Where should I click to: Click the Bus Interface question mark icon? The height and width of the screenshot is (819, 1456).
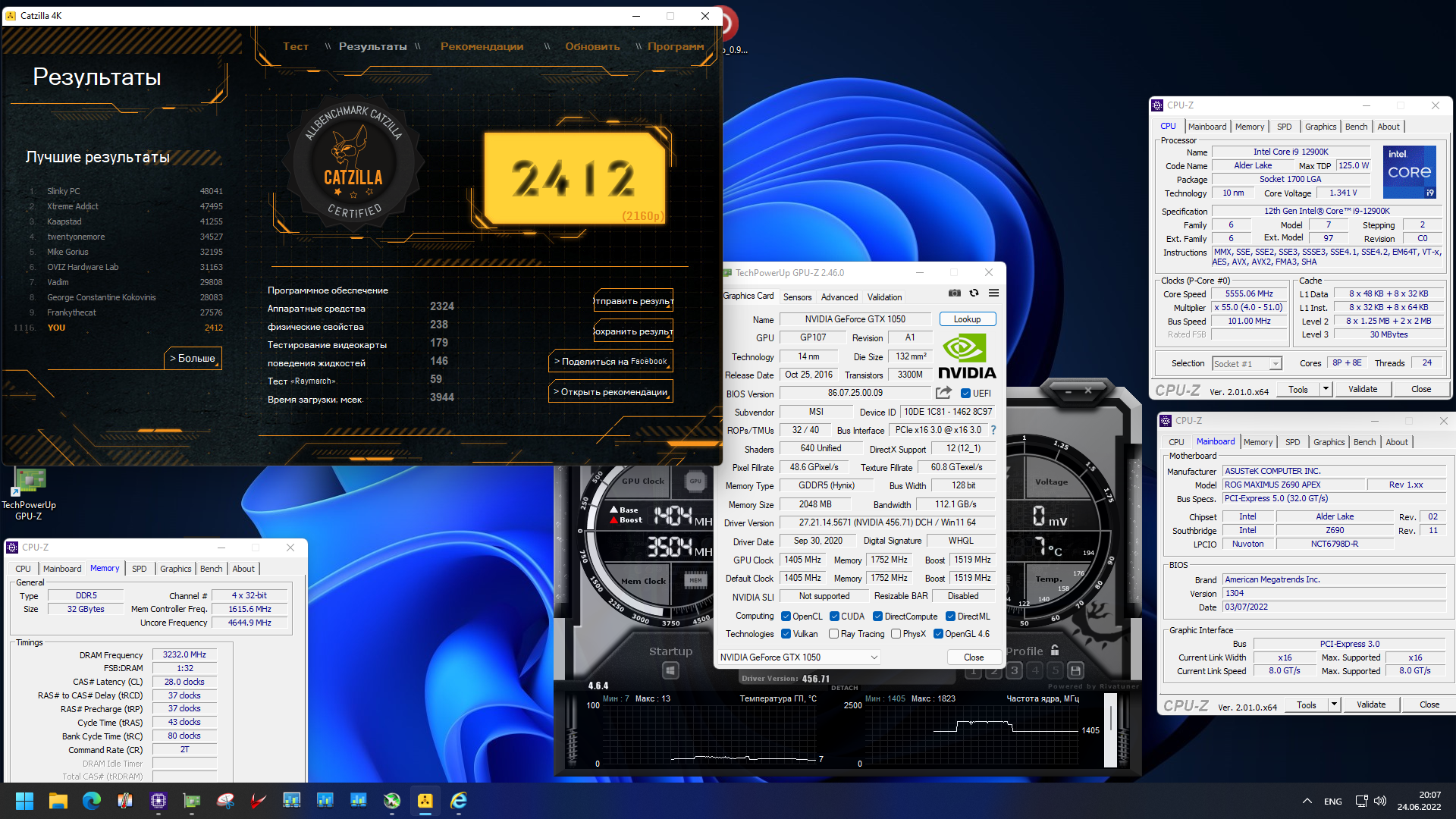click(993, 430)
